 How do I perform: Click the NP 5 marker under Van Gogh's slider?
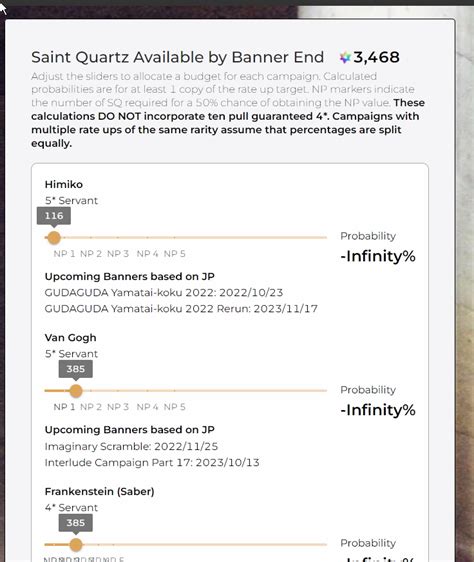click(x=175, y=407)
